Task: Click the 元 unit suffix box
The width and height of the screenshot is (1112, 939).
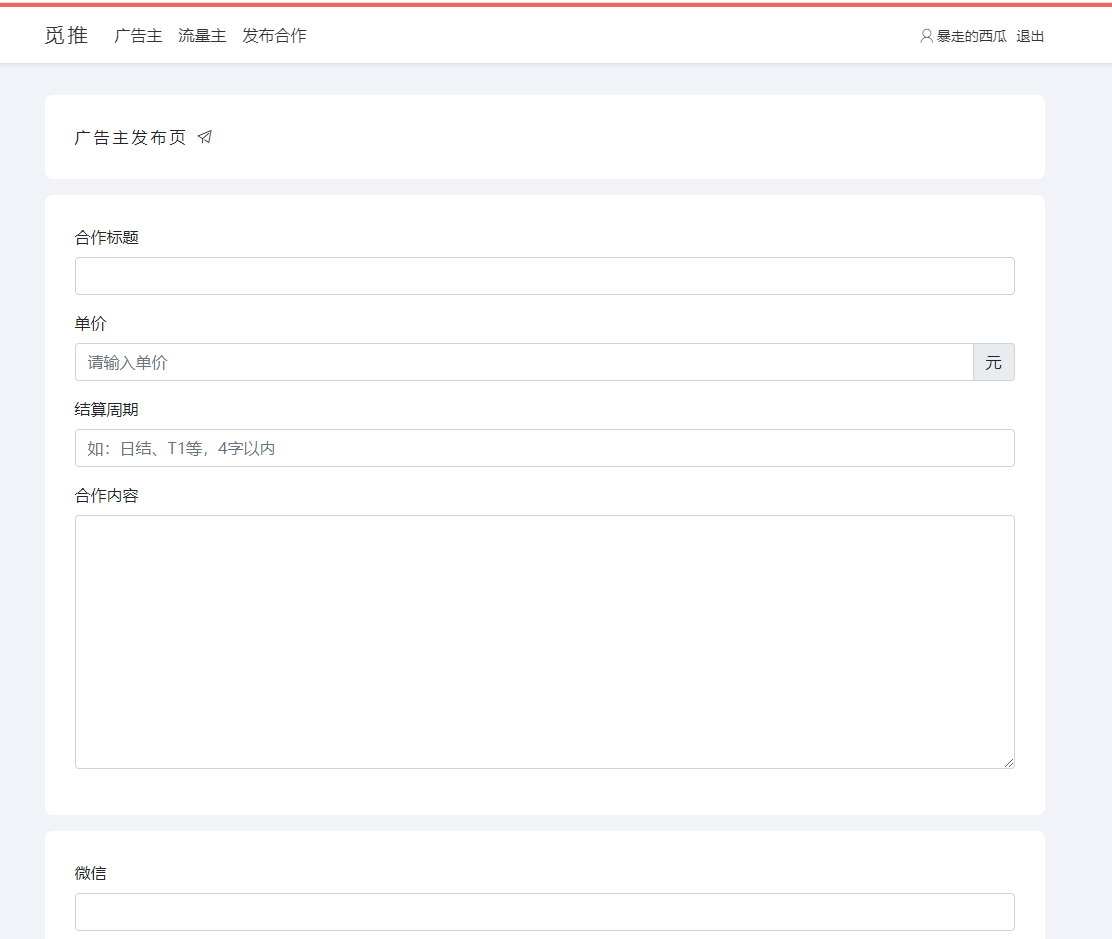Action: click(x=993, y=362)
